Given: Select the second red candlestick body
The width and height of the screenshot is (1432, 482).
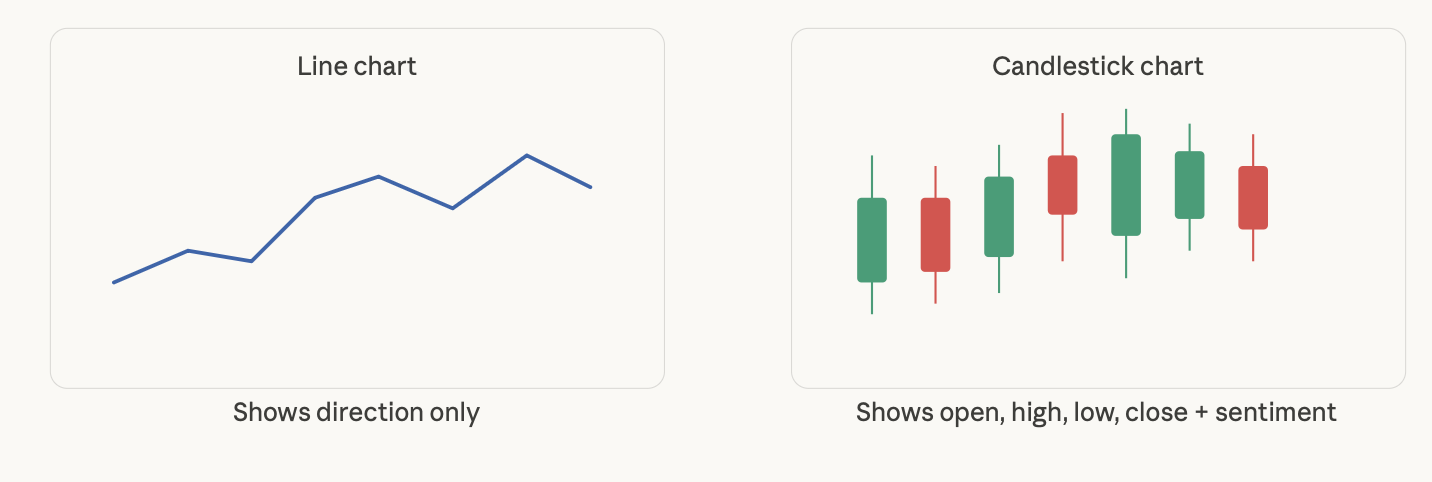Looking at the screenshot, I should coord(935,235).
